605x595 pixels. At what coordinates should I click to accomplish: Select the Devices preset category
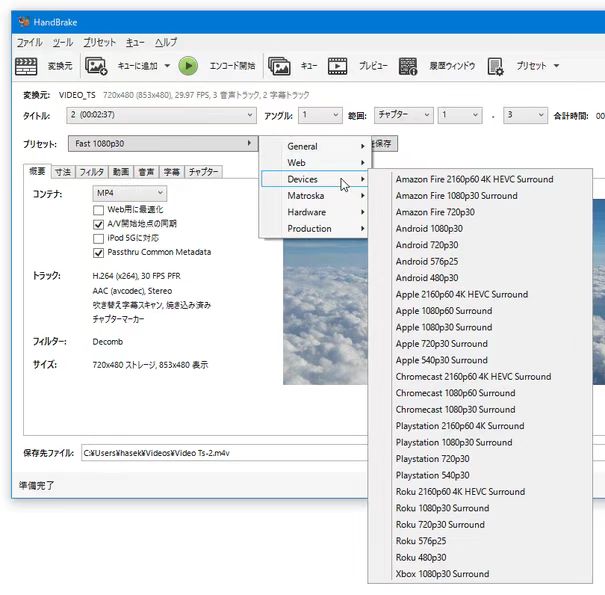pos(314,179)
